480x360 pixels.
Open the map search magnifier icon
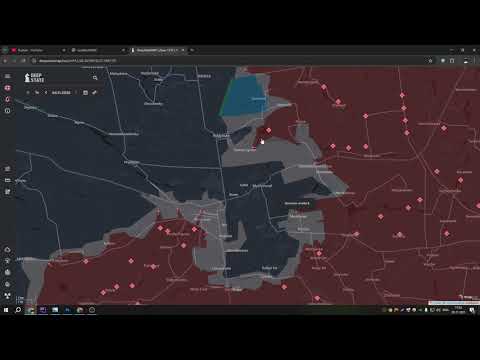pyautogui.click(x=95, y=78)
